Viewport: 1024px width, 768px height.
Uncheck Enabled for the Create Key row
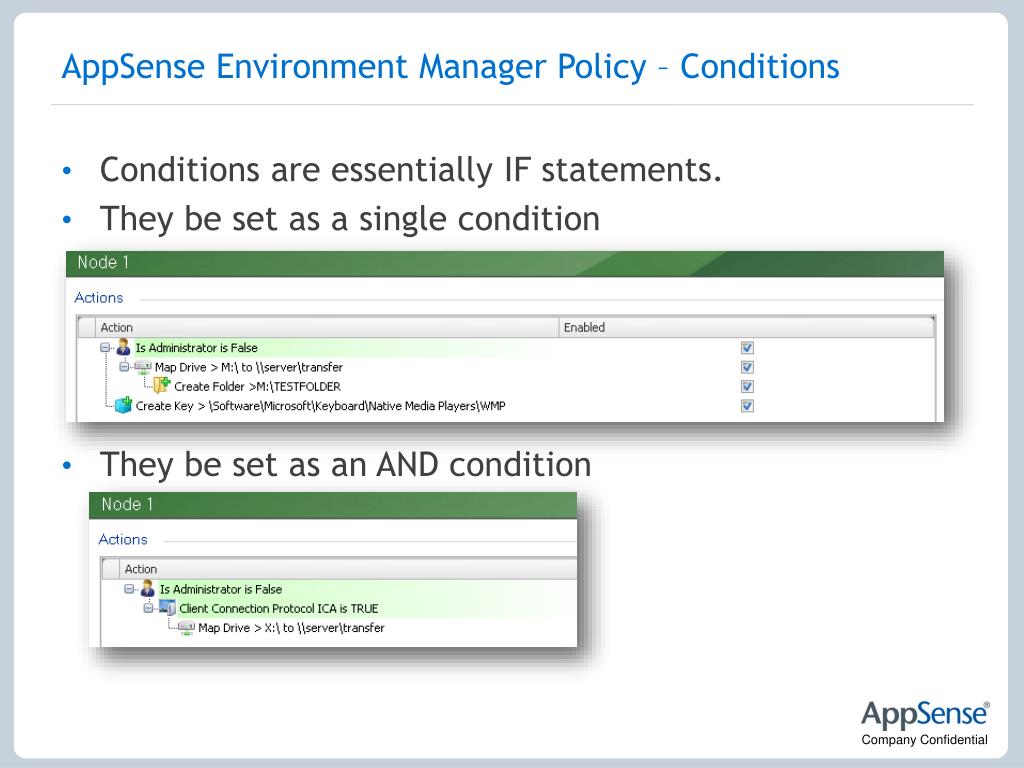tap(747, 406)
